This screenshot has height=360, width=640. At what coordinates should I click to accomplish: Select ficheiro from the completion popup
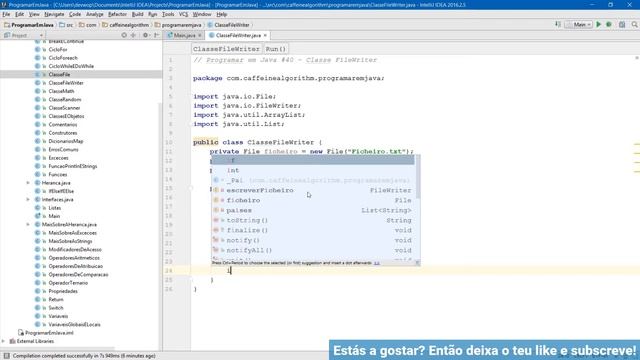click(x=313, y=200)
